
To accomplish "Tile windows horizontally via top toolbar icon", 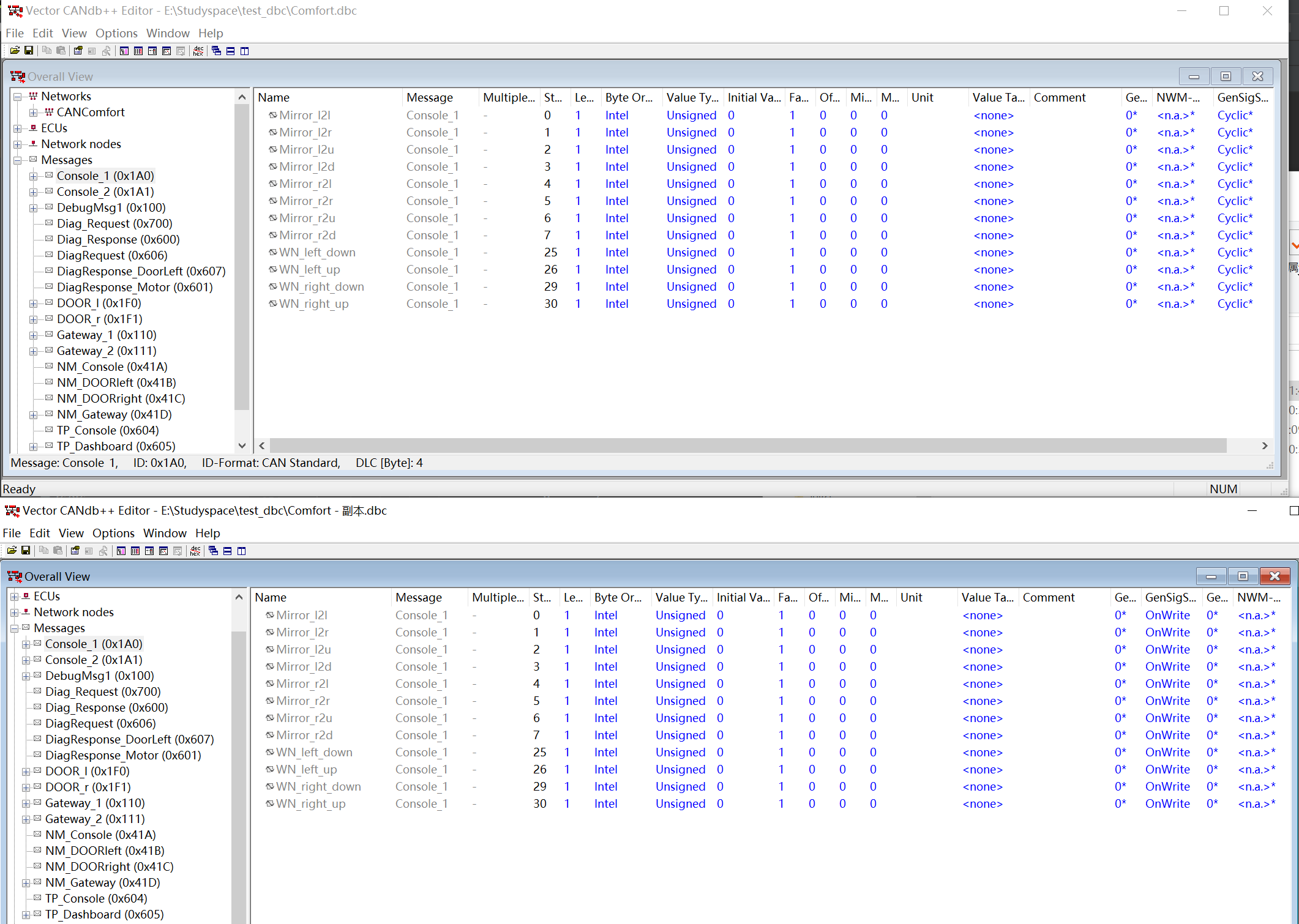I will coord(231,51).
